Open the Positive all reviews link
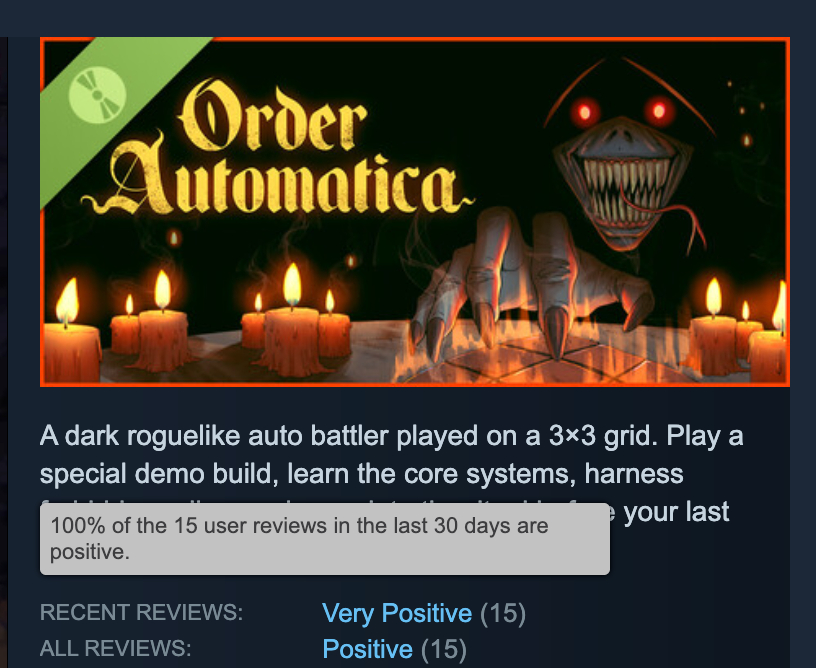This screenshot has height=668, width=816. [367, 649]
